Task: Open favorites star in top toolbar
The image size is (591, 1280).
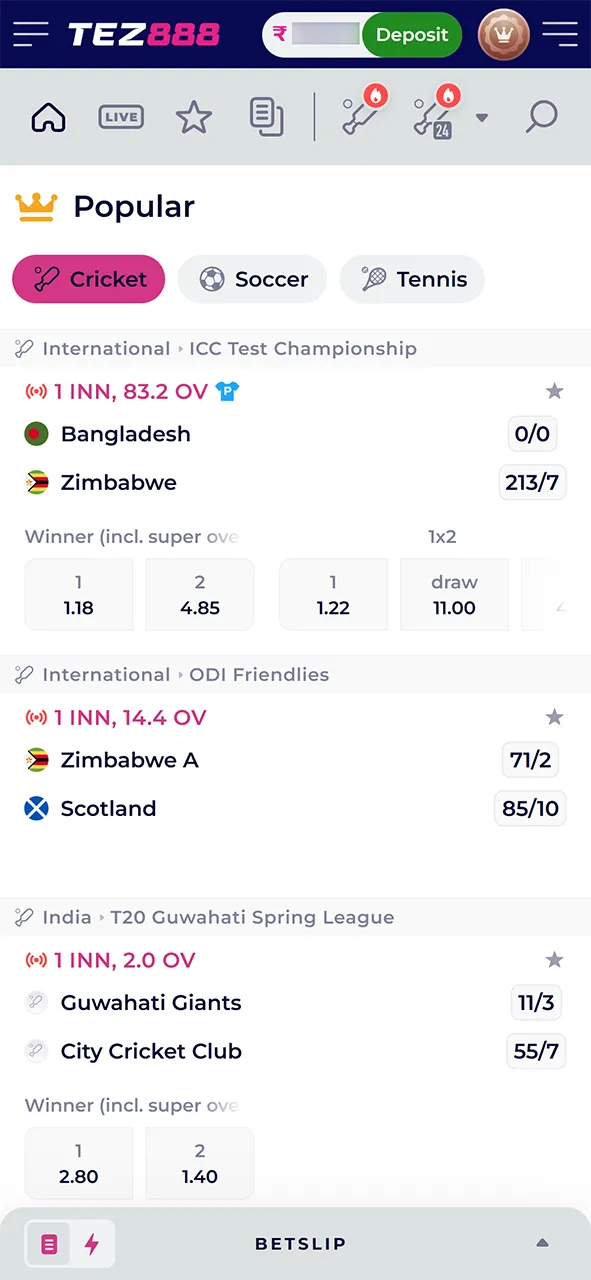Action: coord(194,118)
